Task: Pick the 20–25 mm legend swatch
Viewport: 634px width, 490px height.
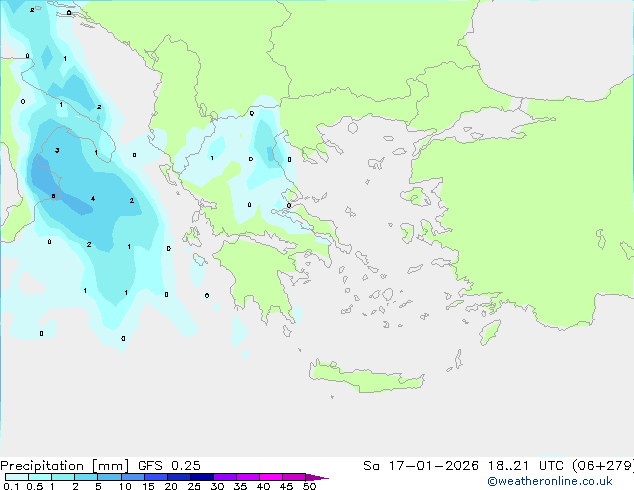Action: click(x=178, y=477)
